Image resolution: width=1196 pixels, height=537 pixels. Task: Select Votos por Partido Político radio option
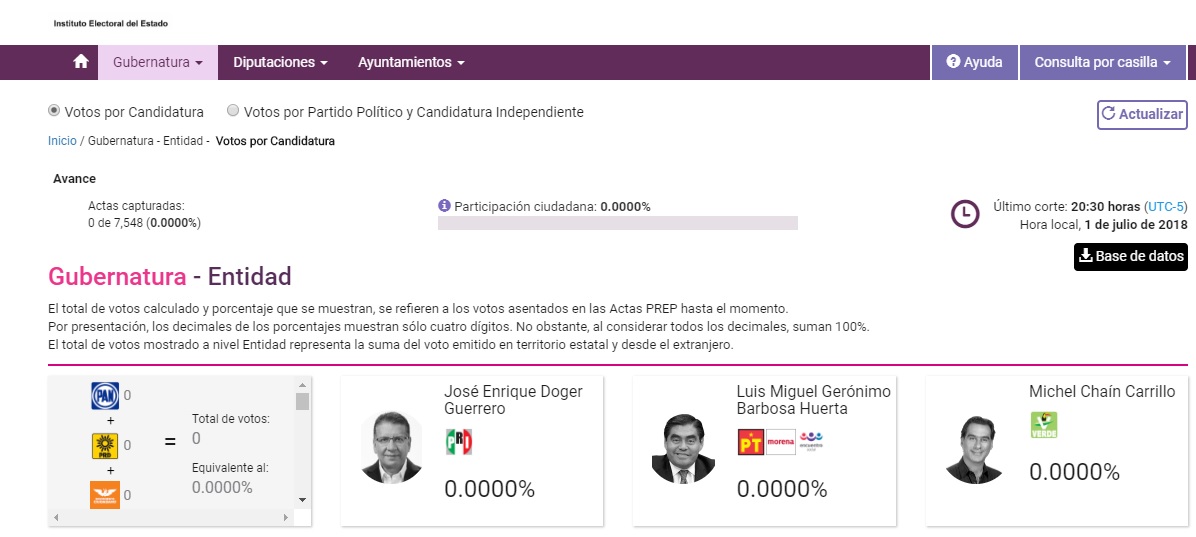coord(233,111)
